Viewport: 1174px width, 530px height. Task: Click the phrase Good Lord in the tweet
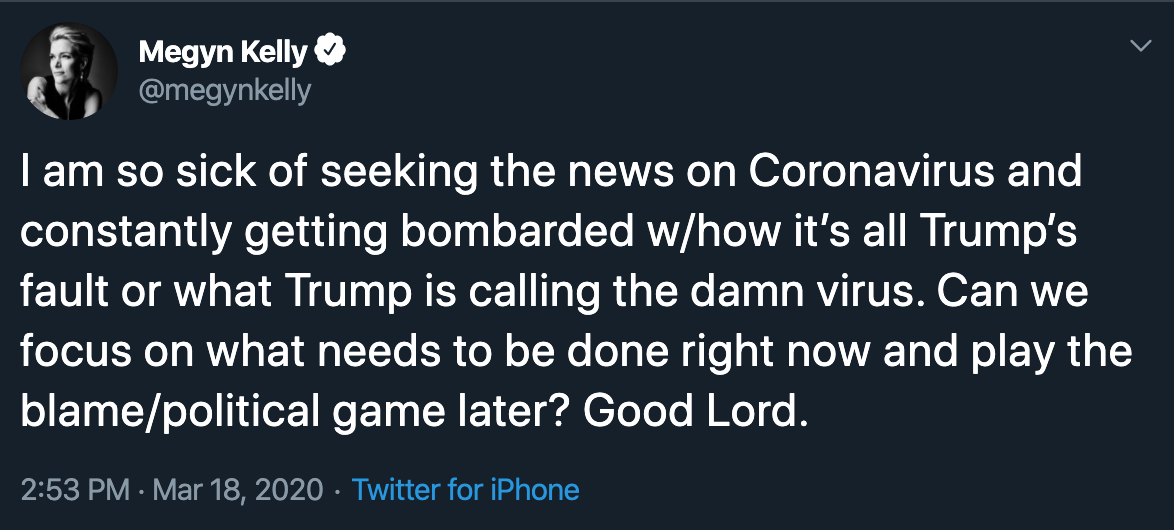[696, 412]
